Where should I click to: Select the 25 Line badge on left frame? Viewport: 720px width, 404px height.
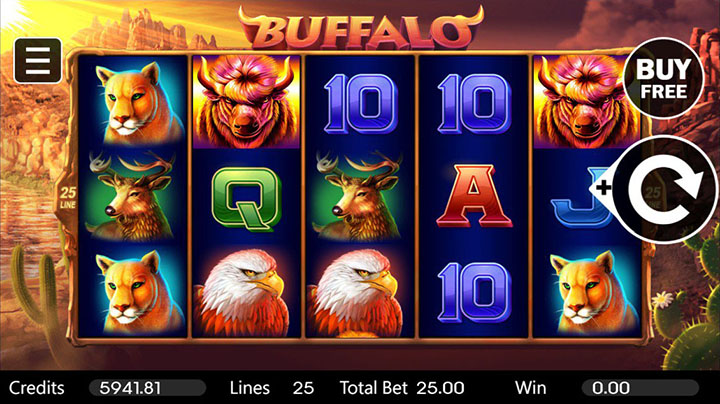[x=68, y=197]
